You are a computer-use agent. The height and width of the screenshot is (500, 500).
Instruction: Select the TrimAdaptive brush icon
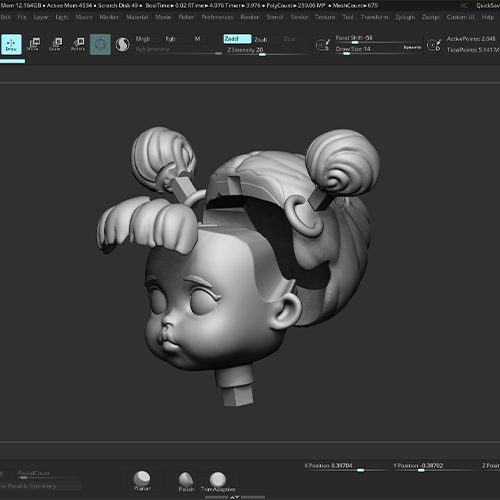pos(218,481)
